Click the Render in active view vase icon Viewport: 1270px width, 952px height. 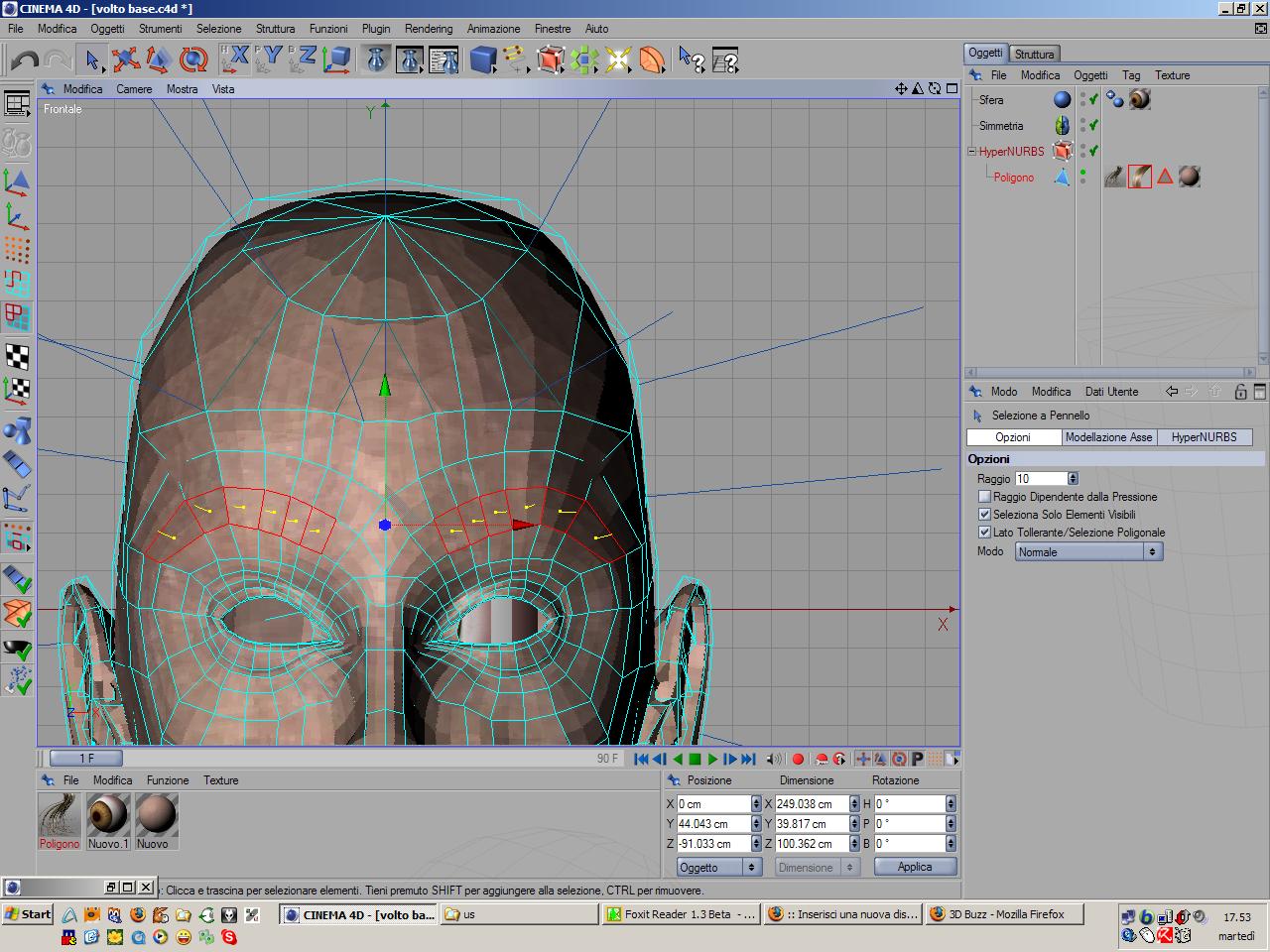[x=376, y=60]
